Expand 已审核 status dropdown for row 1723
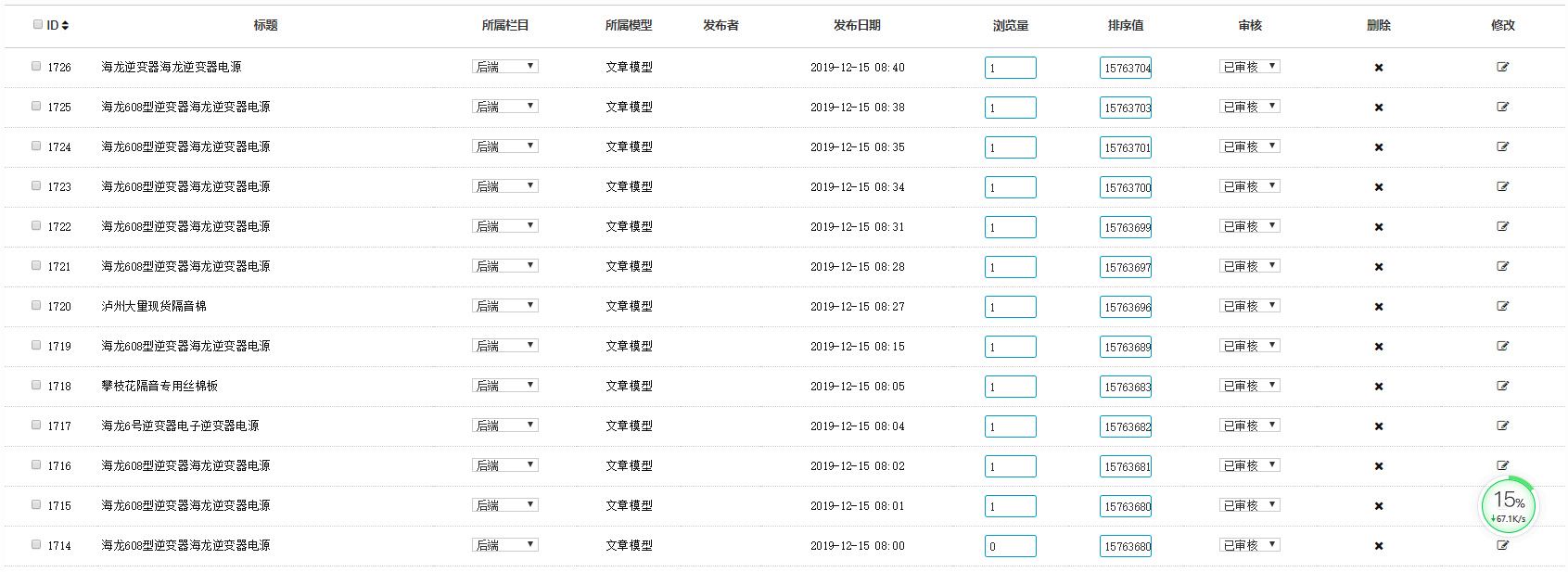The image size is (1568, 572). pos(1249,186)
